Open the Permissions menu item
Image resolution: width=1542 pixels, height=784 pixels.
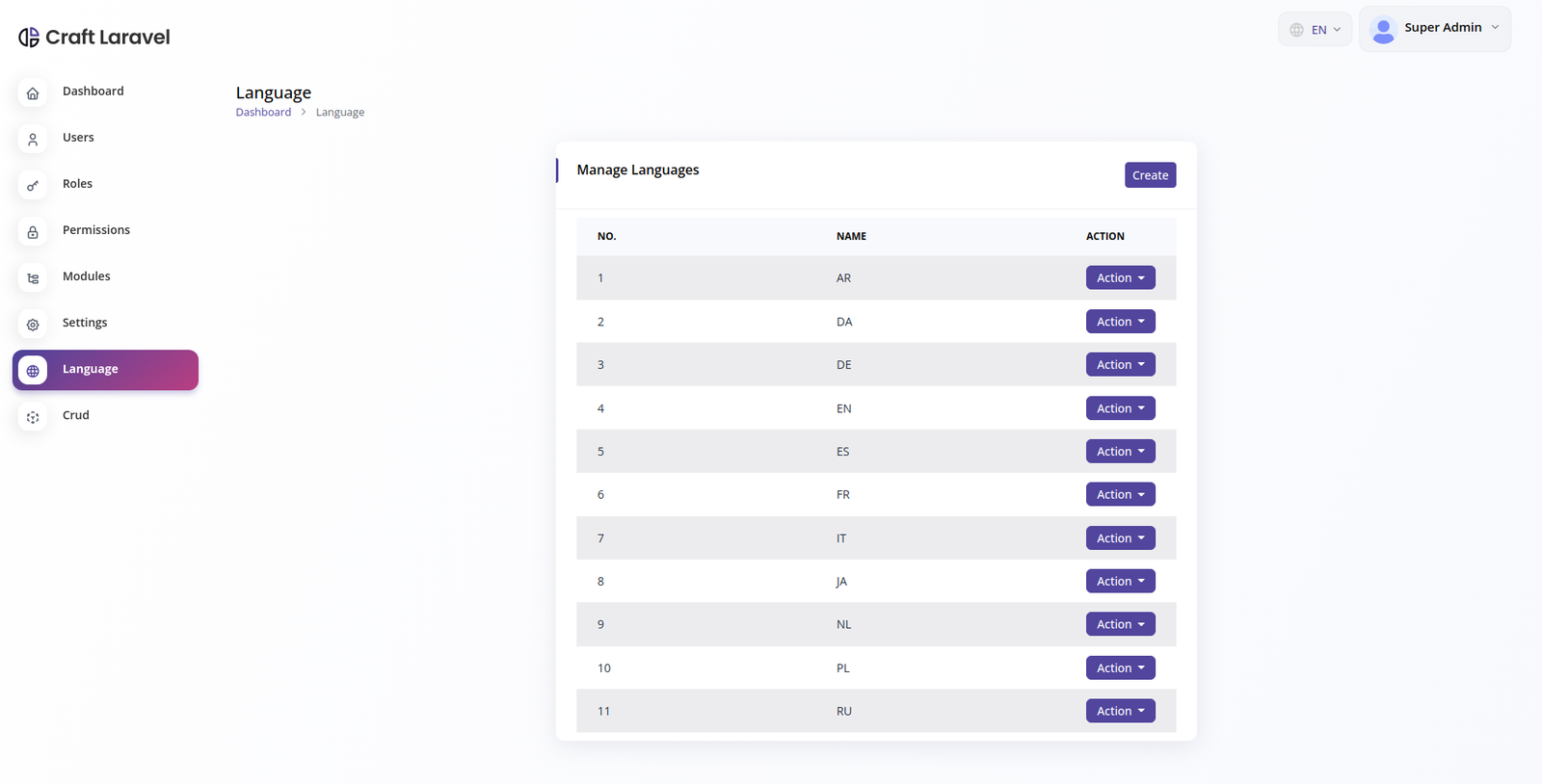[96, 230]
